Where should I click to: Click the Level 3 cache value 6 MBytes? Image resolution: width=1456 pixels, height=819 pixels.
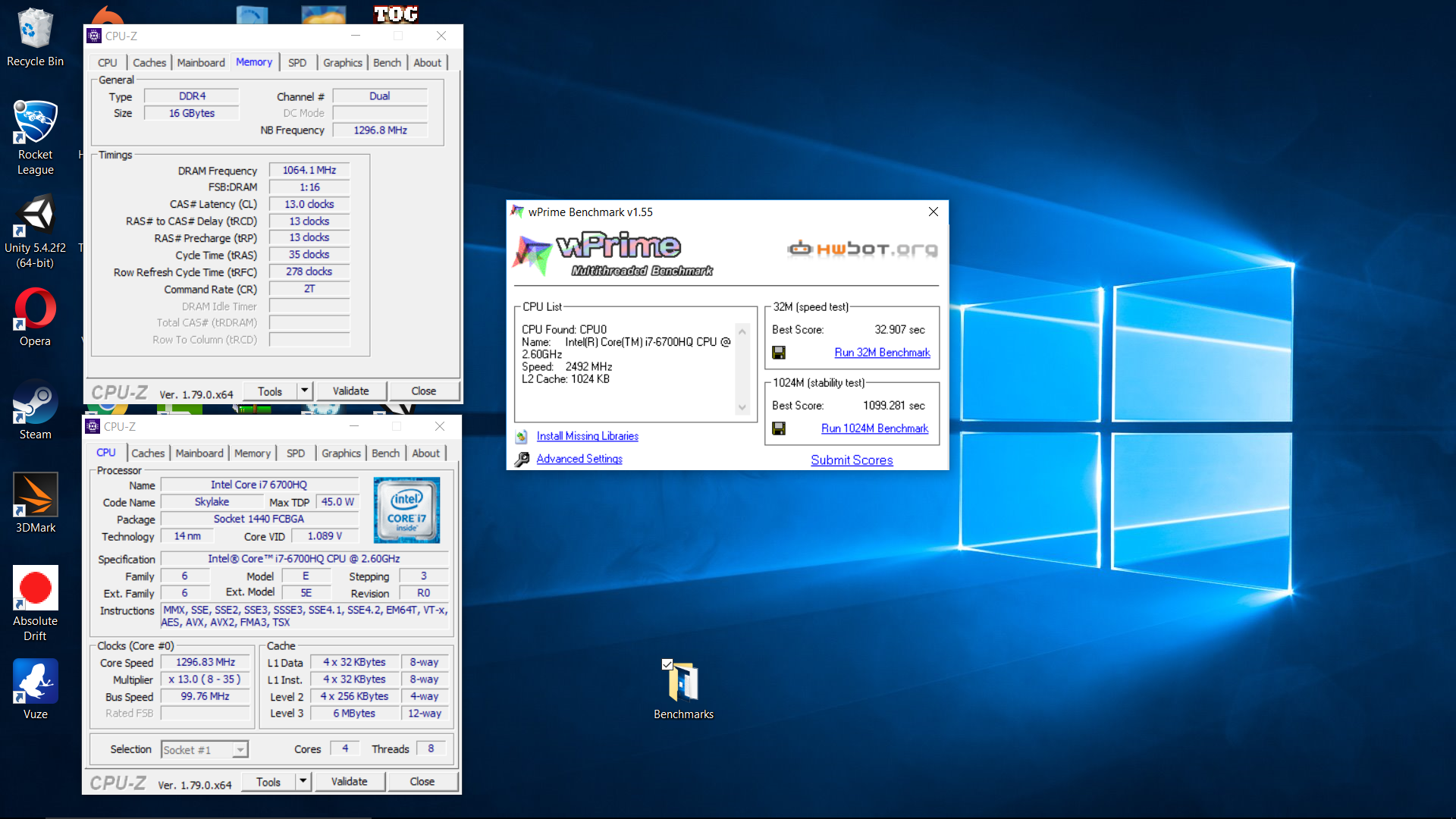pyautogui.click(x=354, y=714)
